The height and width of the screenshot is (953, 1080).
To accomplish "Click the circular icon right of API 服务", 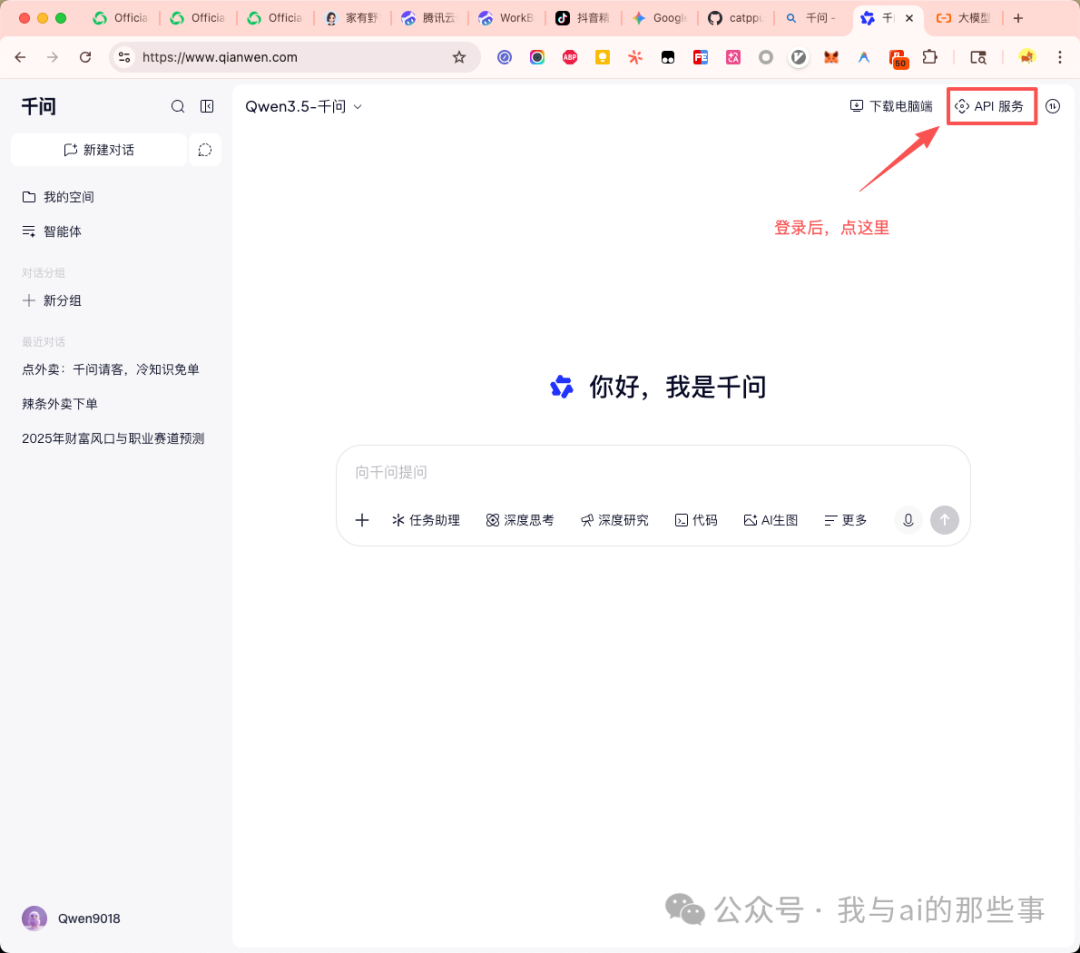I will 1052,106.
